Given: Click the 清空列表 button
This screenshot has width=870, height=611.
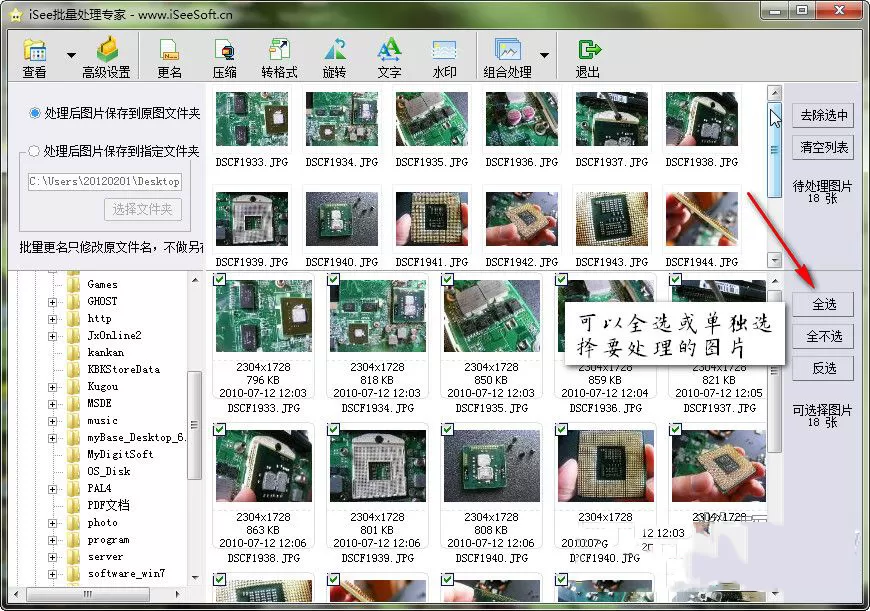Looking at the screenshot, I should click(x=823, y=148).
